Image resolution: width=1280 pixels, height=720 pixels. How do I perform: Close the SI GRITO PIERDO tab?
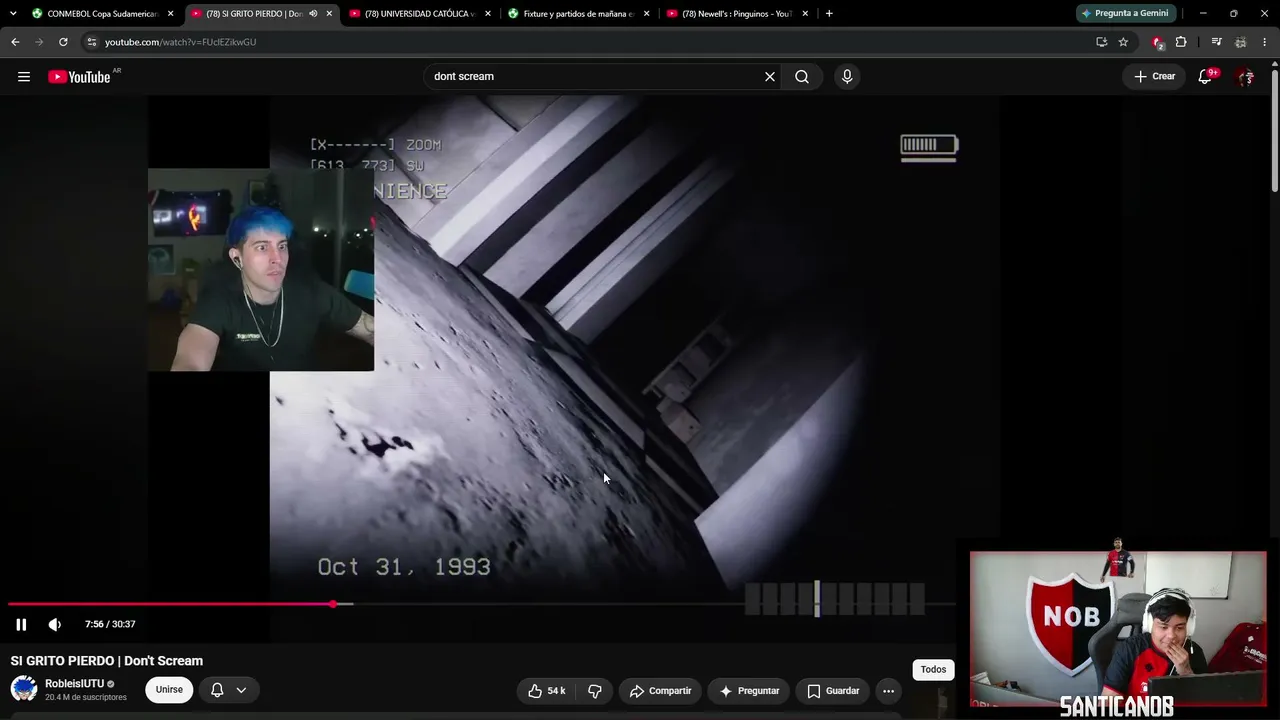tap(329, 14)
